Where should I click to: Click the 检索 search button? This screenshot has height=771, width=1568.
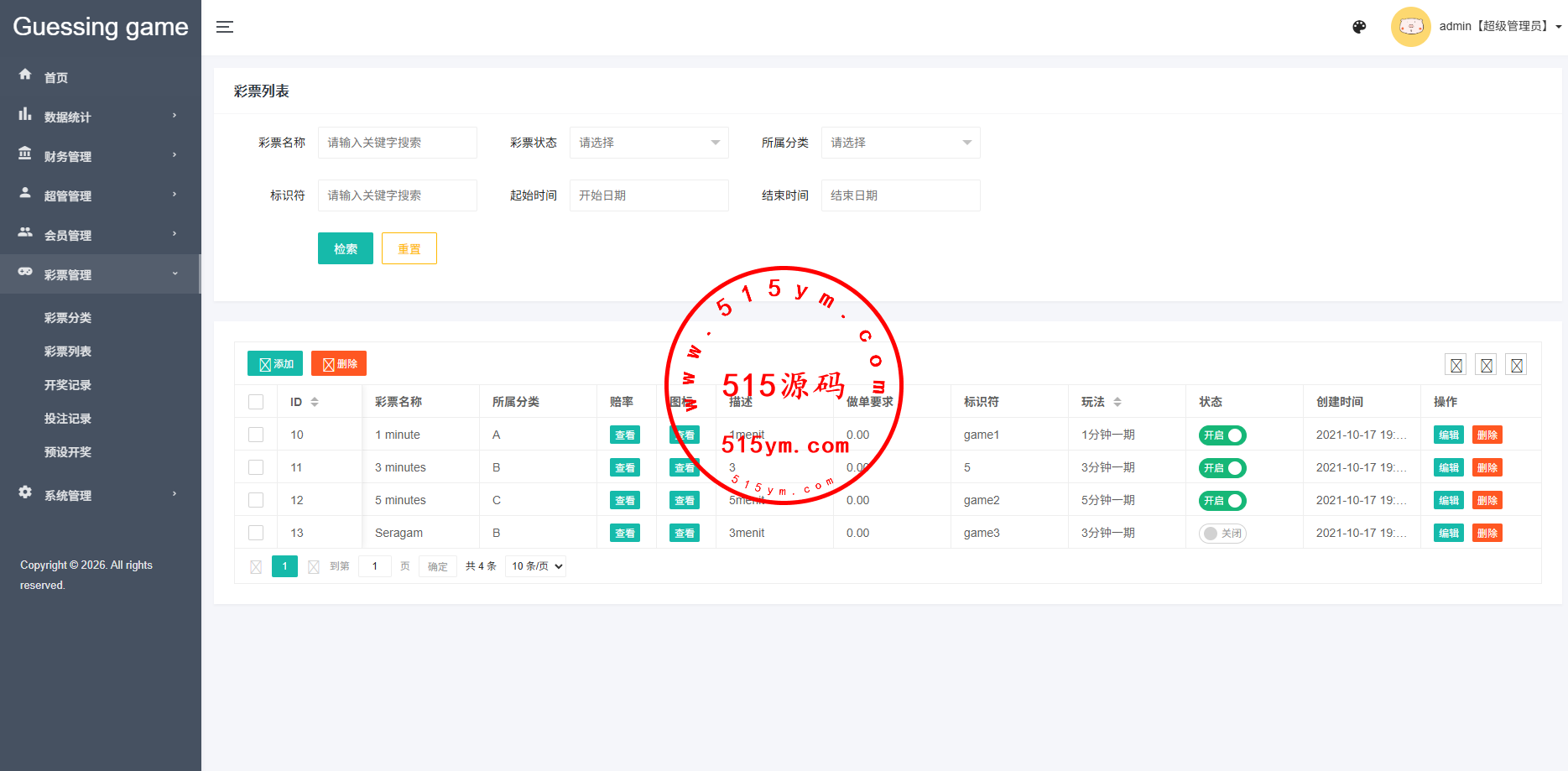345,248
